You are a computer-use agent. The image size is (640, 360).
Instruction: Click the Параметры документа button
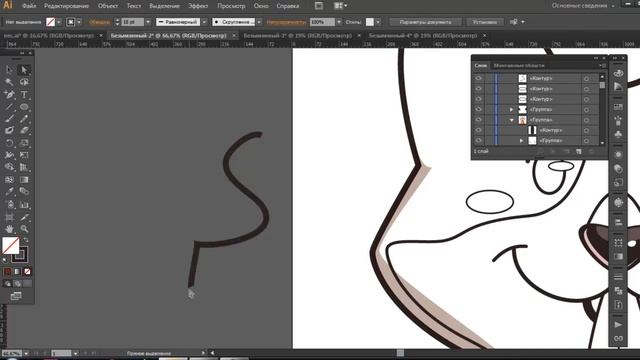(425, 22)
